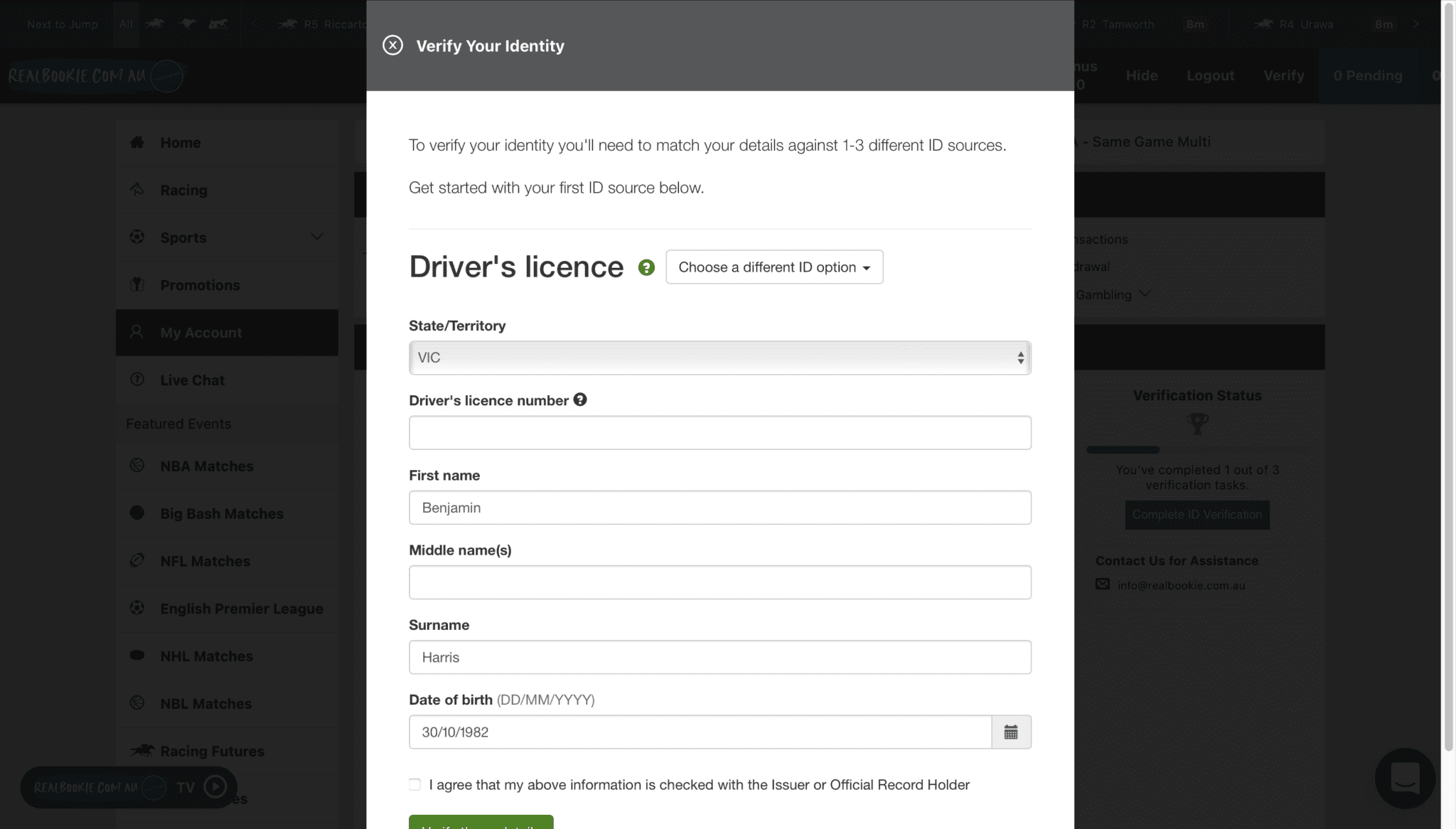Expand the Sports chevron in sidebar
This screenshot has height=829, width=1456.
317,237
